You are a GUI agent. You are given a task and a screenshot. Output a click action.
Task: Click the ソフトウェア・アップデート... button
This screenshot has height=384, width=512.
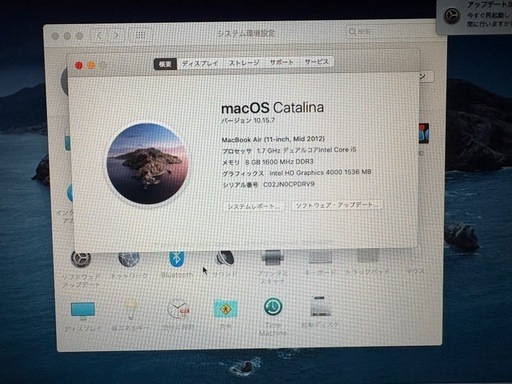click(337, 205)
